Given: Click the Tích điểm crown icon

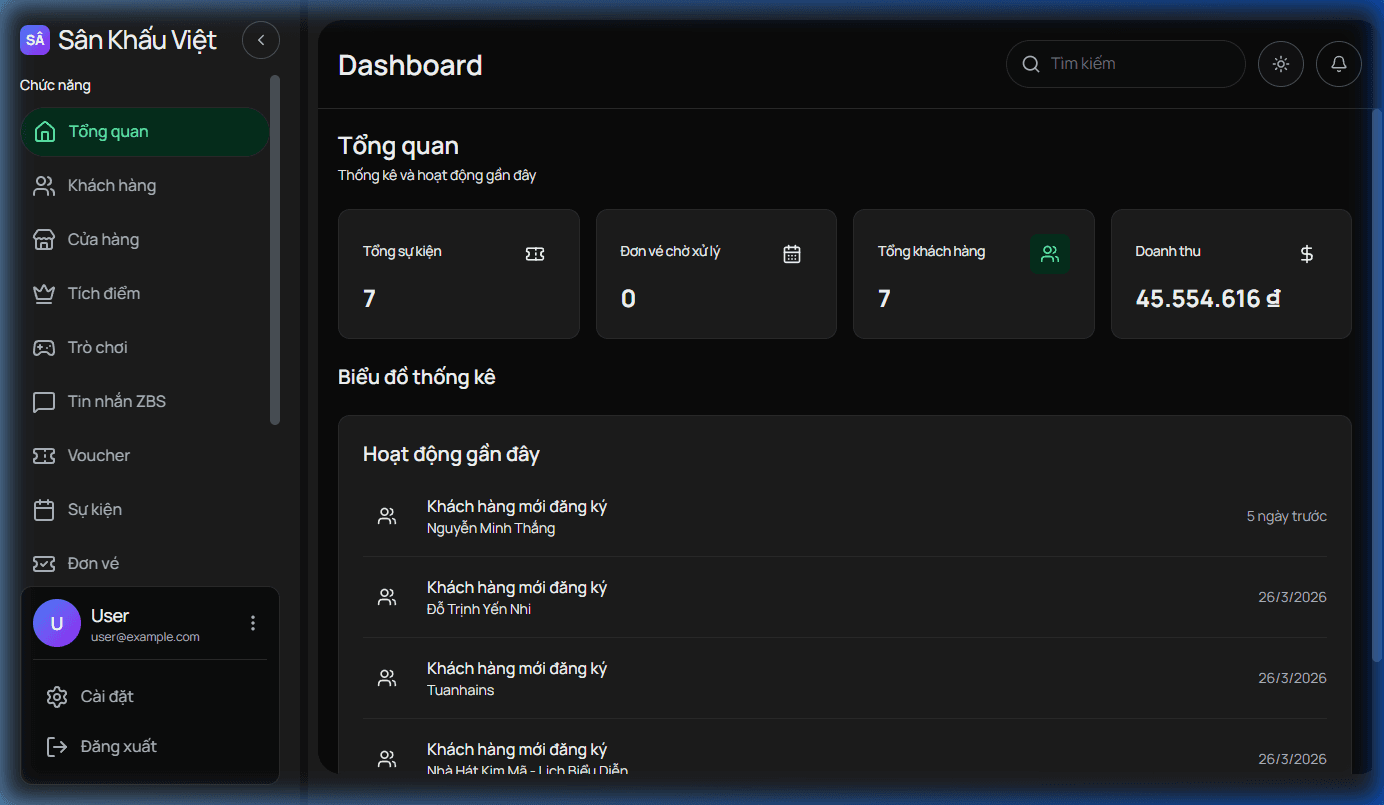Looking at the screenshot, I should point(44,293).
